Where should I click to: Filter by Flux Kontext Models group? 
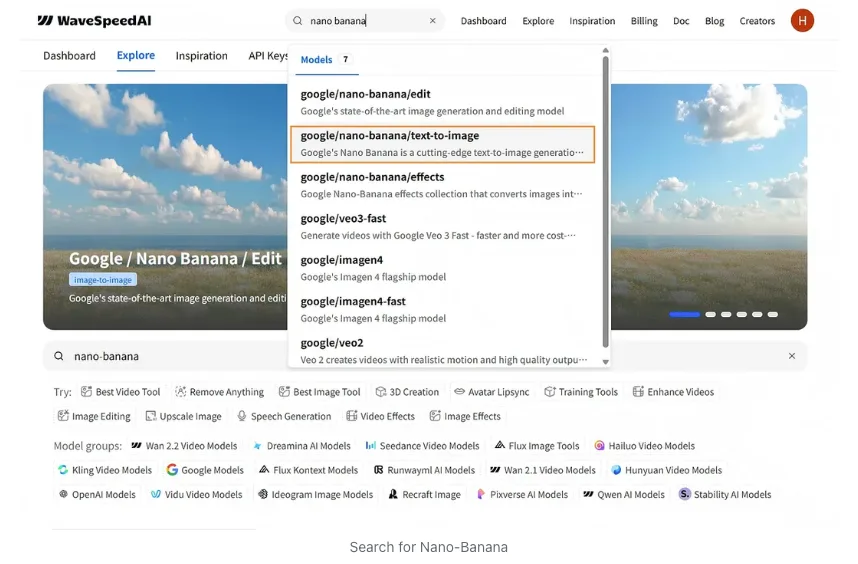(x=309, y=470)
